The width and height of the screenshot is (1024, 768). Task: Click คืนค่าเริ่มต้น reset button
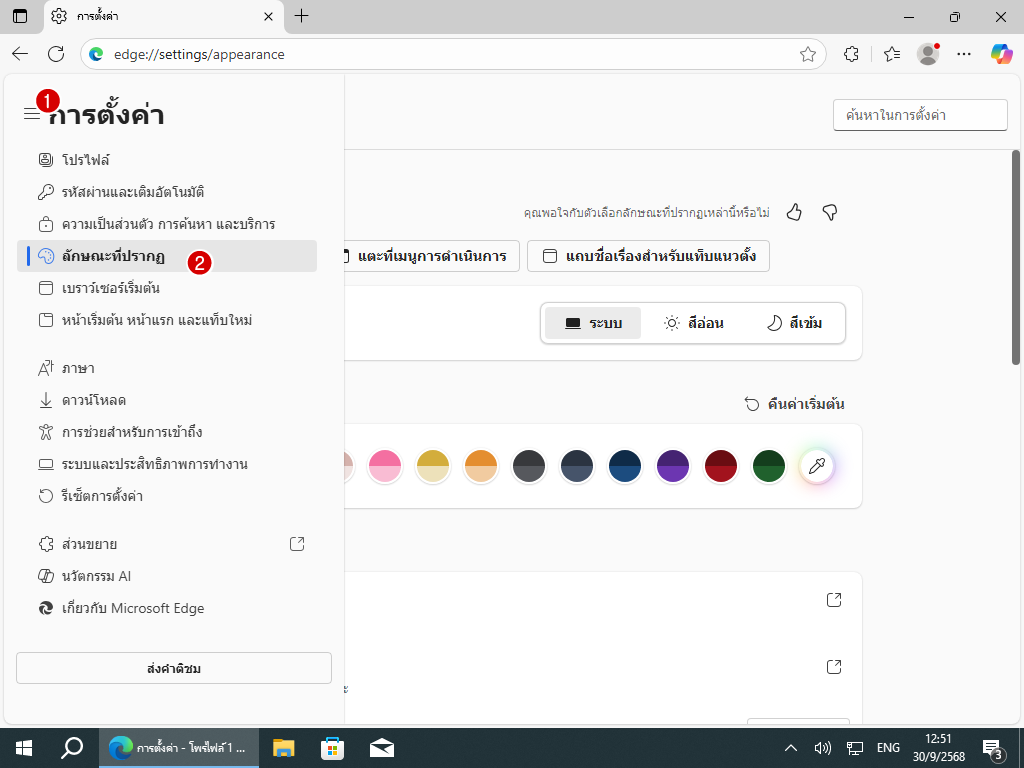pyautogui.click(x=795, y=404)
